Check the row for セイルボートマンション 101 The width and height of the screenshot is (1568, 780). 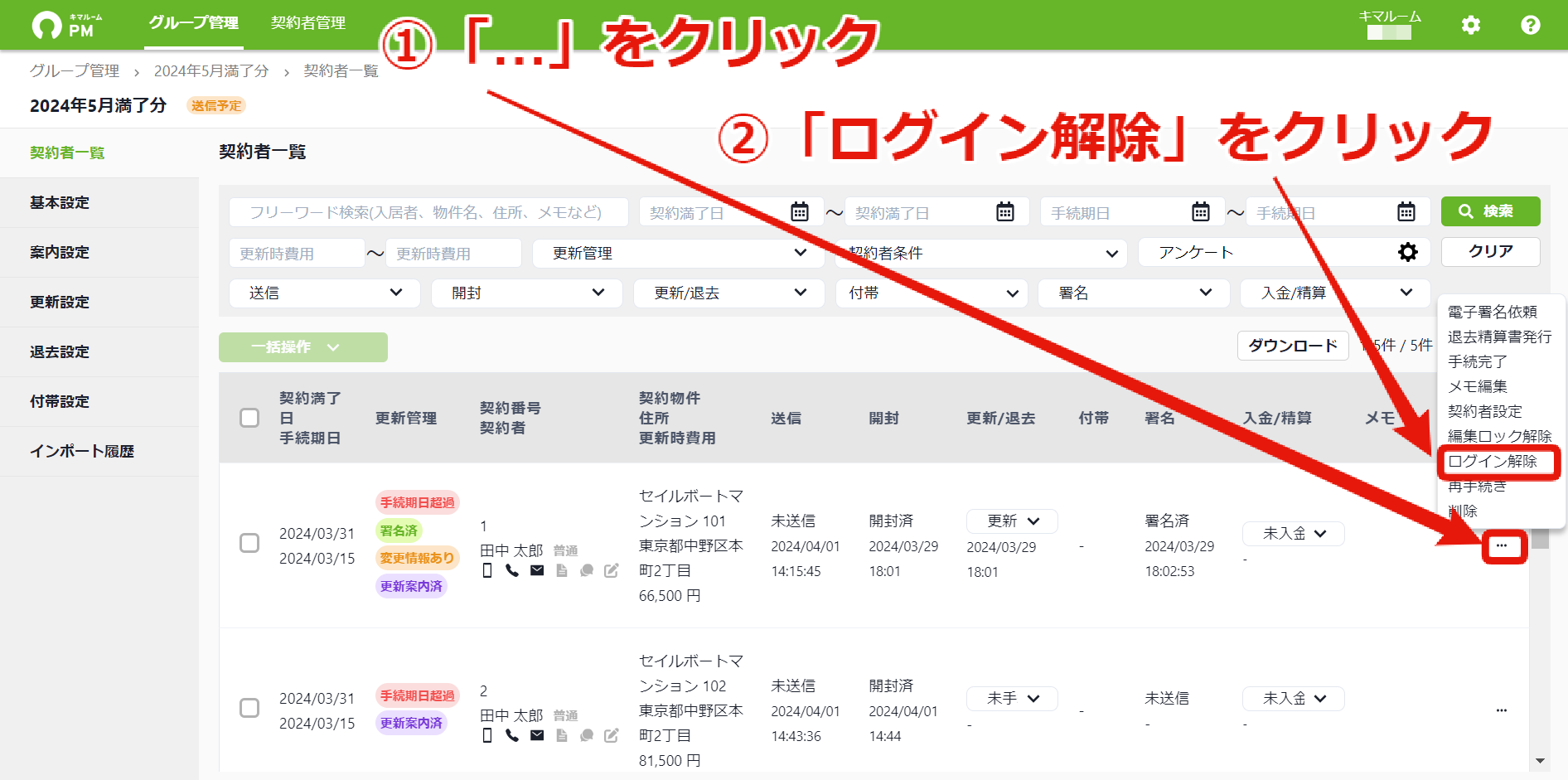[x=249, y=543]
